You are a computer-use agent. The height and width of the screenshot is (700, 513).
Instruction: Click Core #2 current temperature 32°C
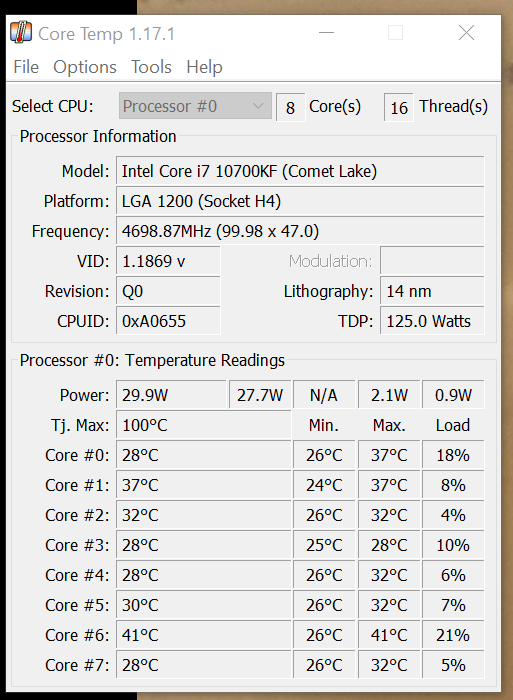click(x=204, y=515)
